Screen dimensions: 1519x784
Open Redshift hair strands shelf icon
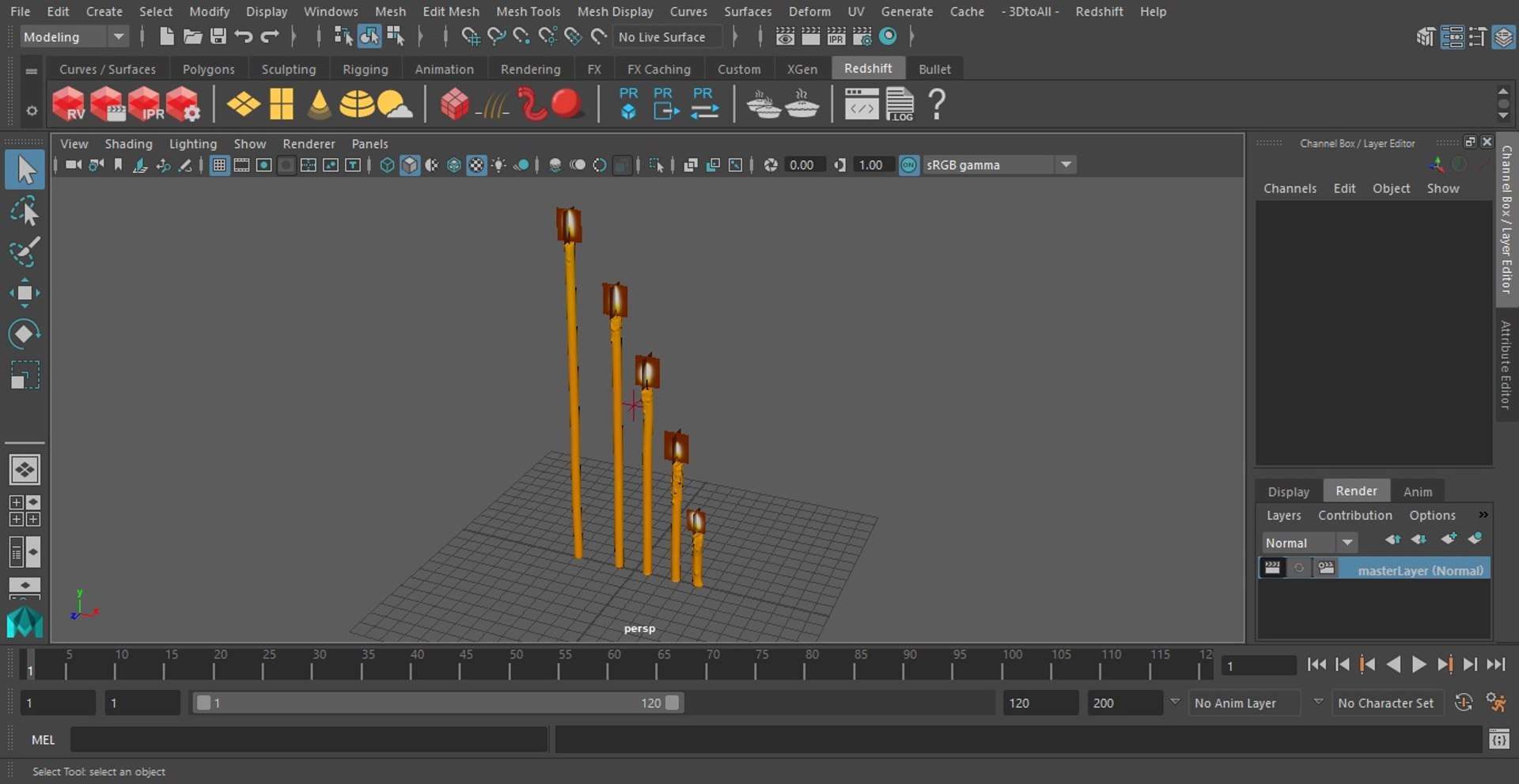pos(493,104)
